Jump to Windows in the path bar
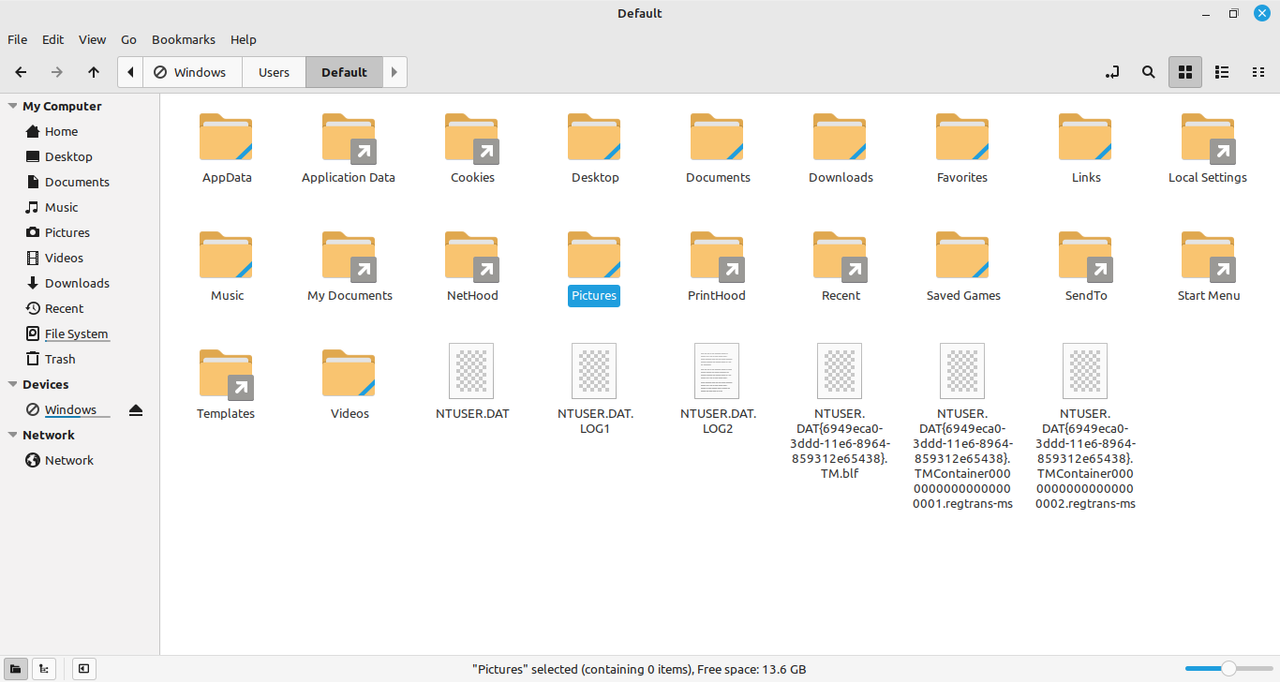 (192, 72)
